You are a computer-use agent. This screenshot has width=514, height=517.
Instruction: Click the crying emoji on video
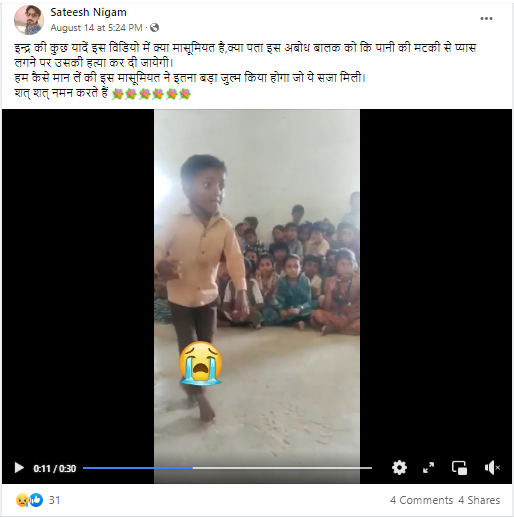200,363
